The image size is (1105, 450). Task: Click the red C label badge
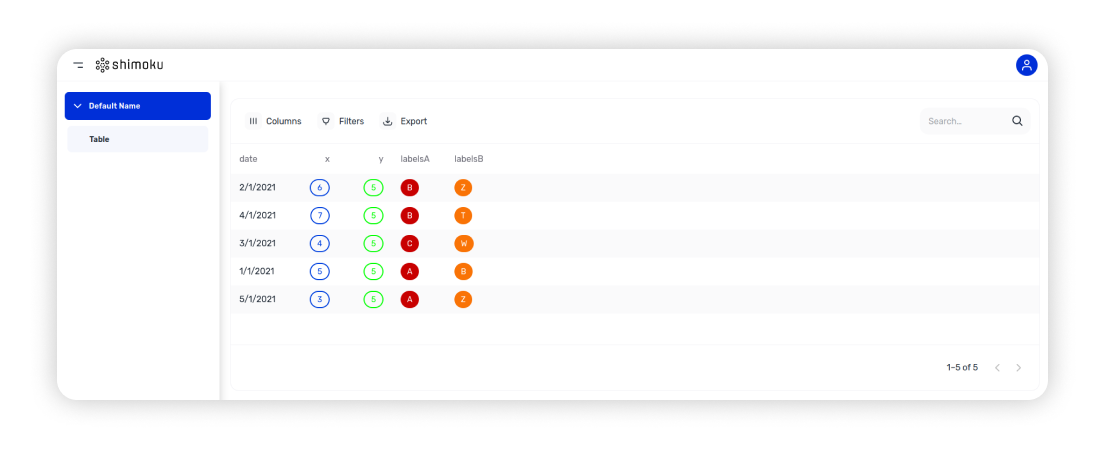pos(409,243)
